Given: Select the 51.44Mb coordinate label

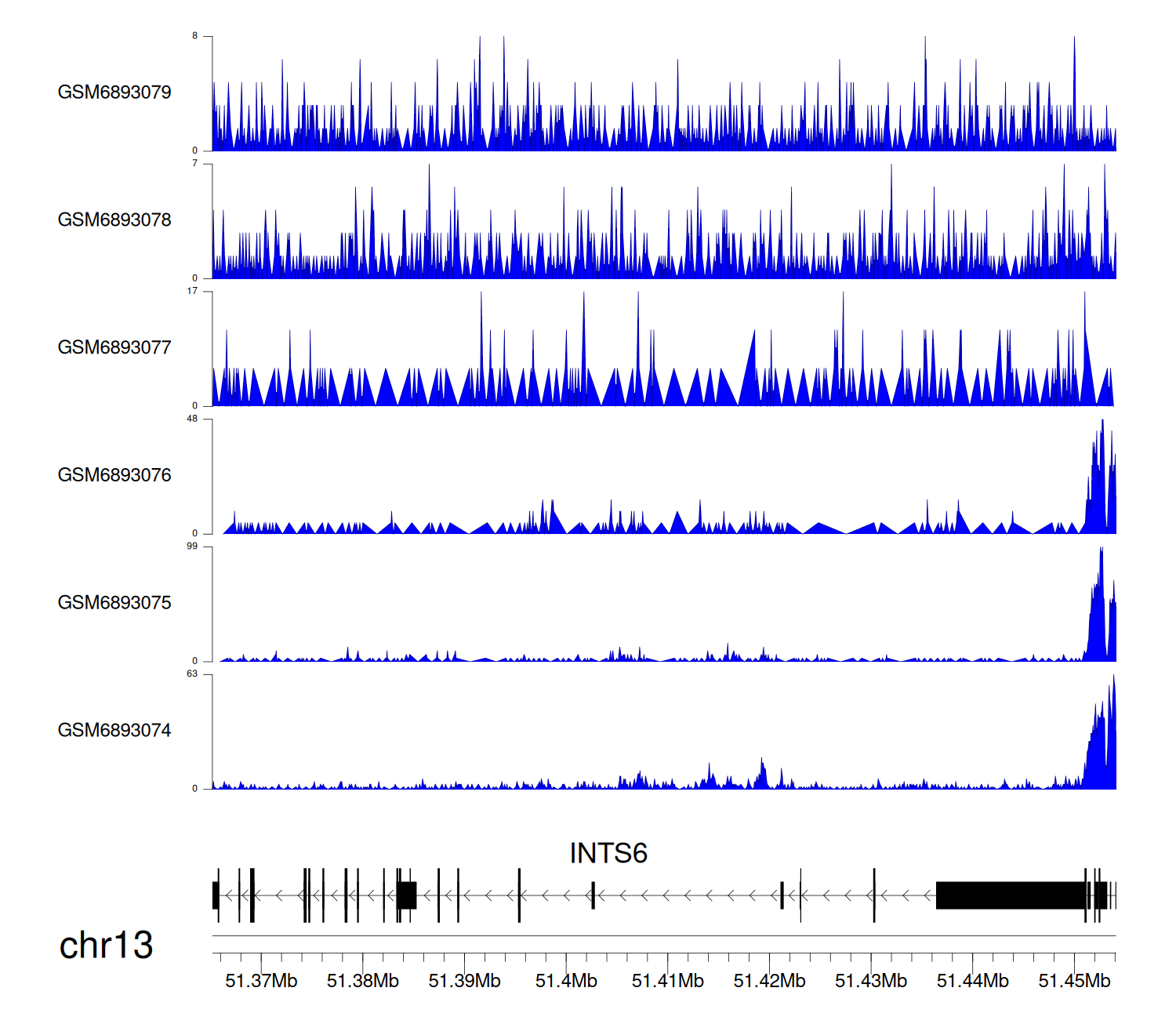Looking at the screenshot, I should [972, 981].
